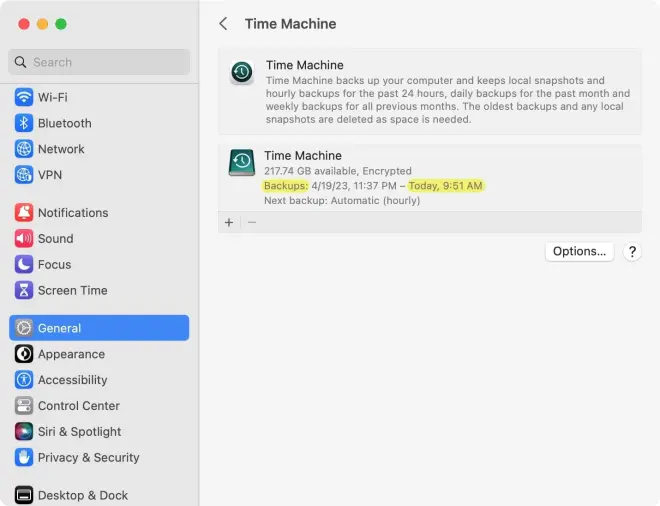Click the Time Machine page title
660x506 pixels.
[x=290, y=24]
